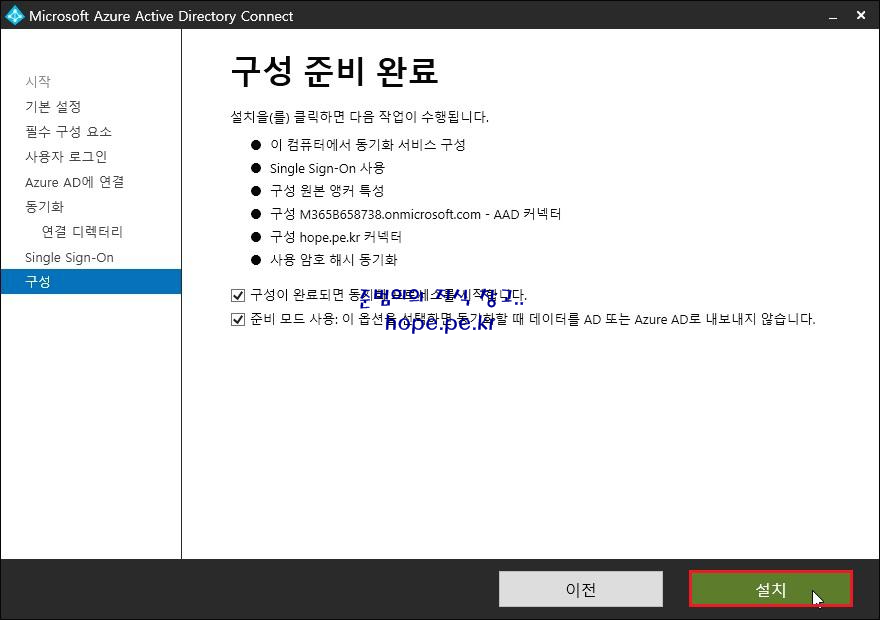The image size is (880, 620).
Task: Select the 기본 설정 sidebar step
Action: pos(53,106)
